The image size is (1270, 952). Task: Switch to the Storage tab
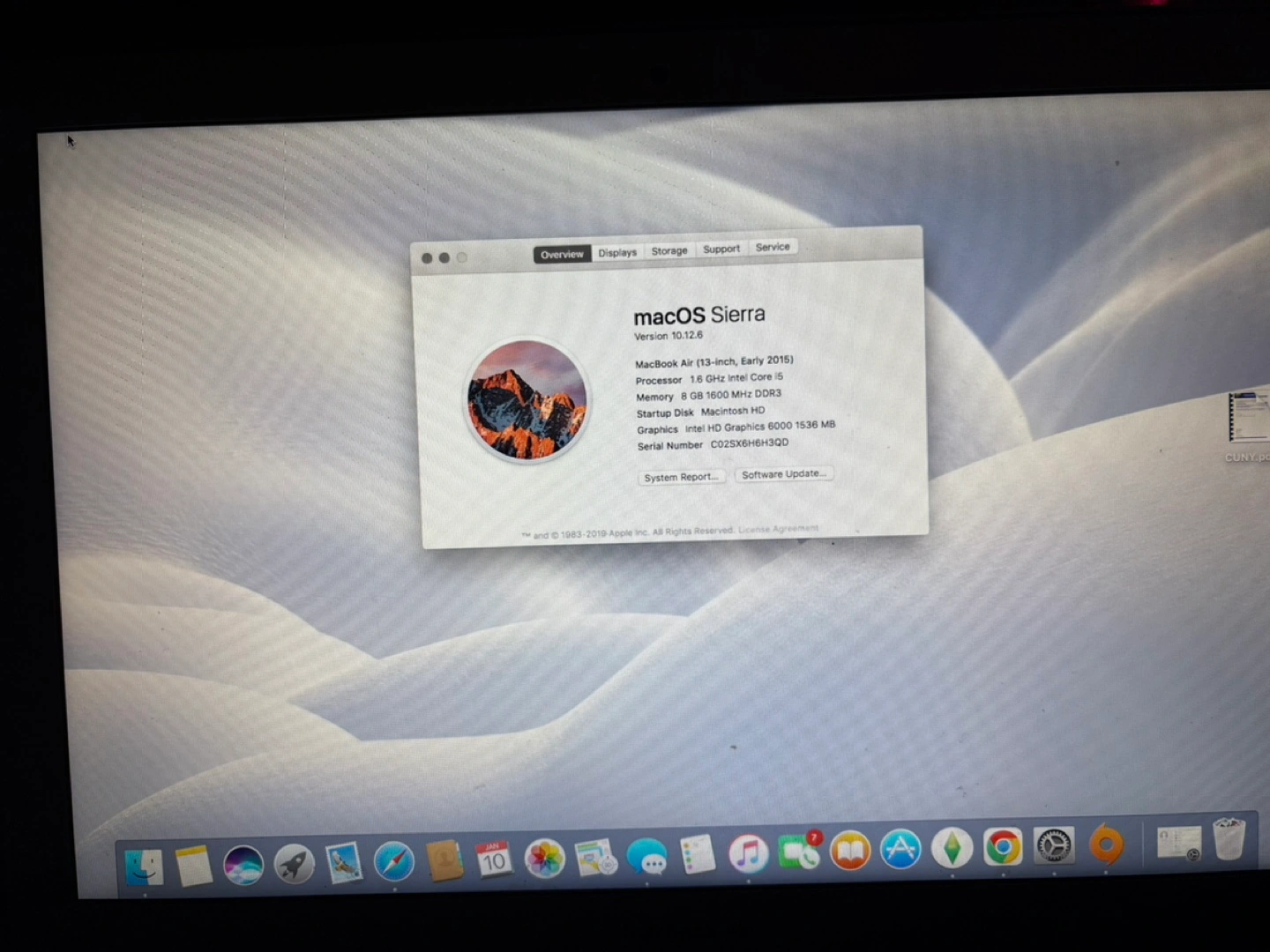669,251
